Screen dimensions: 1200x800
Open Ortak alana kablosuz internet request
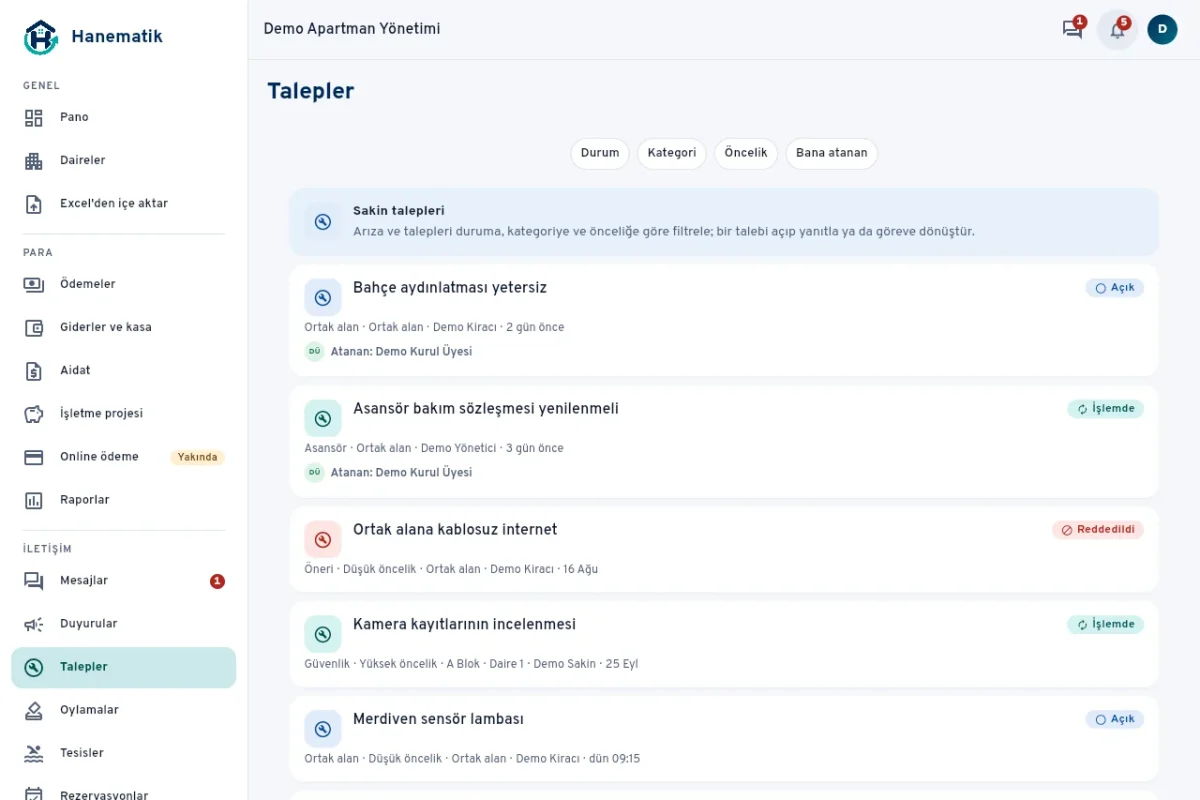724,549
